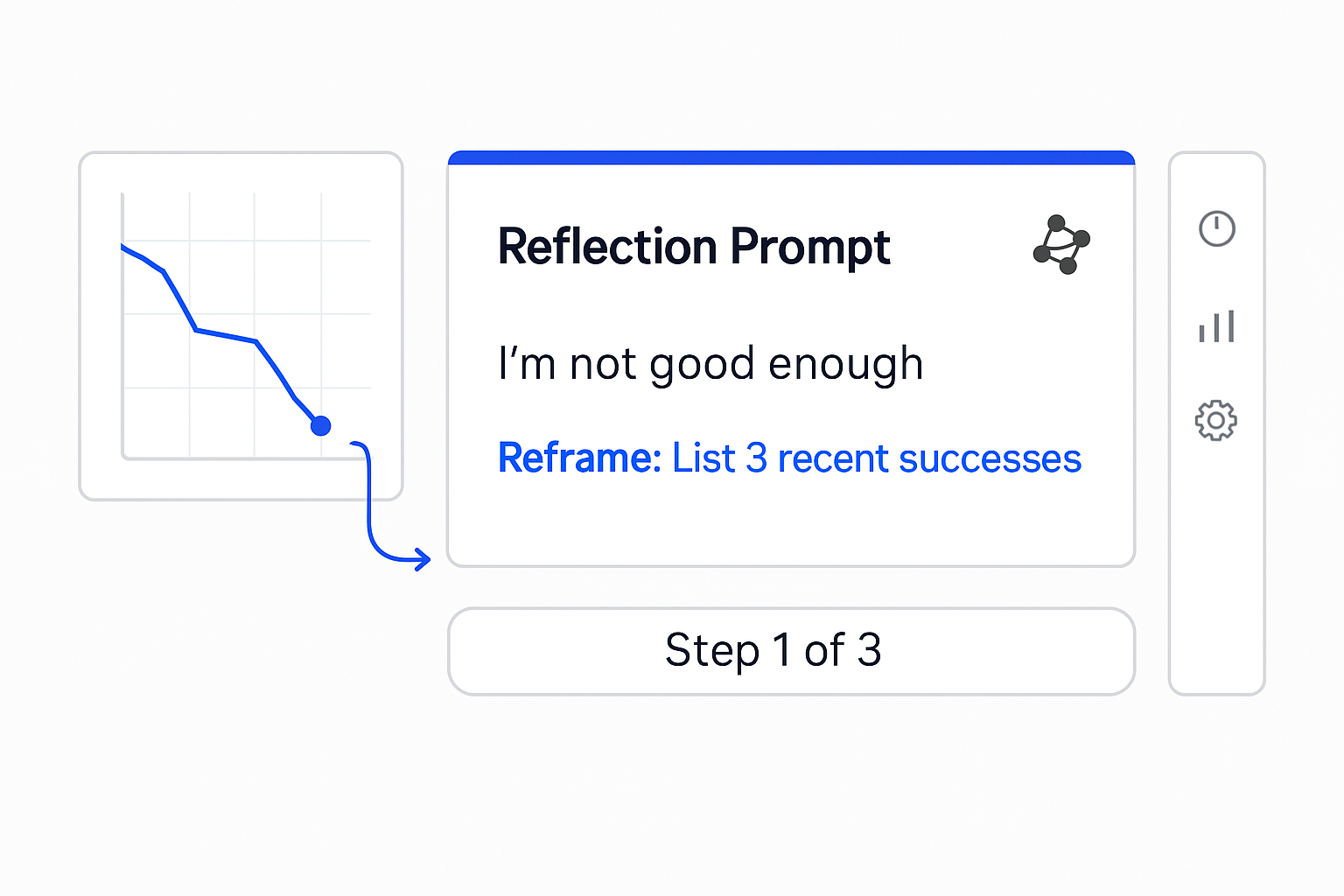
Task: Click the blue accent bar atop the prompt card
Action: click(791, 157)
